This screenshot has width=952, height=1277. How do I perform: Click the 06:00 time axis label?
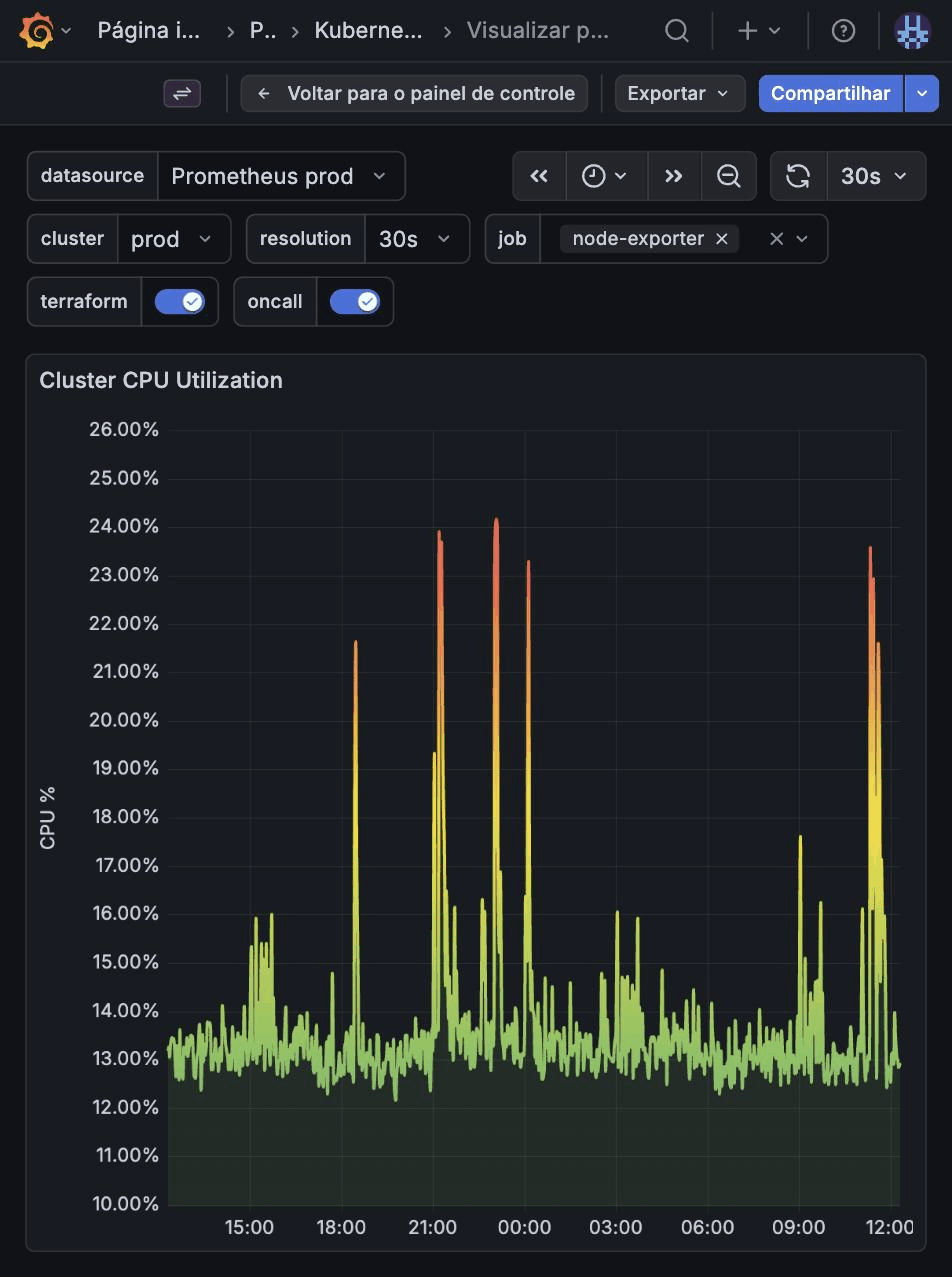tap(708, 1227)
